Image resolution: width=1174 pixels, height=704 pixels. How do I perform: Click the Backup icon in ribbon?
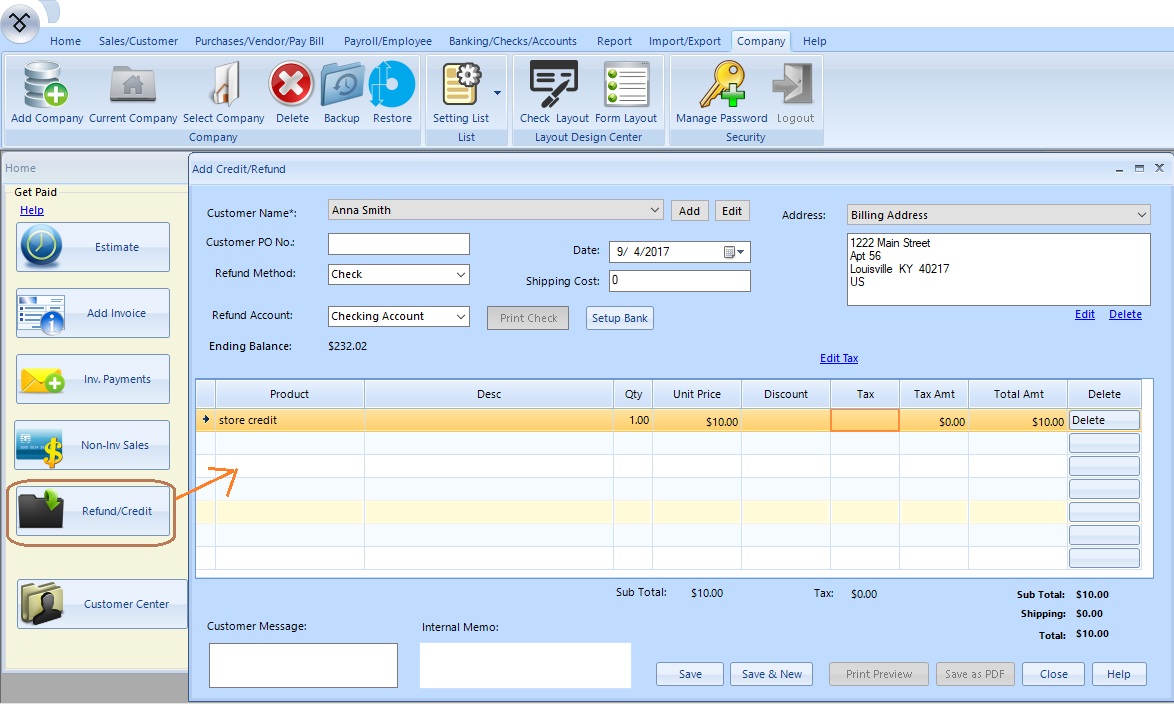coord(341,92)
